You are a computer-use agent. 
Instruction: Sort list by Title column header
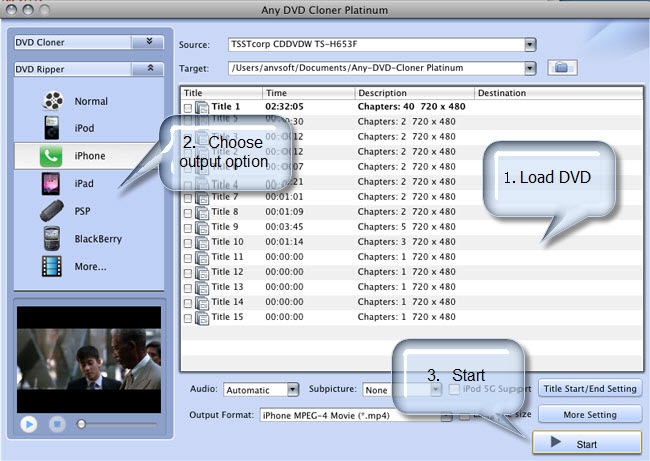click(221, 93)
